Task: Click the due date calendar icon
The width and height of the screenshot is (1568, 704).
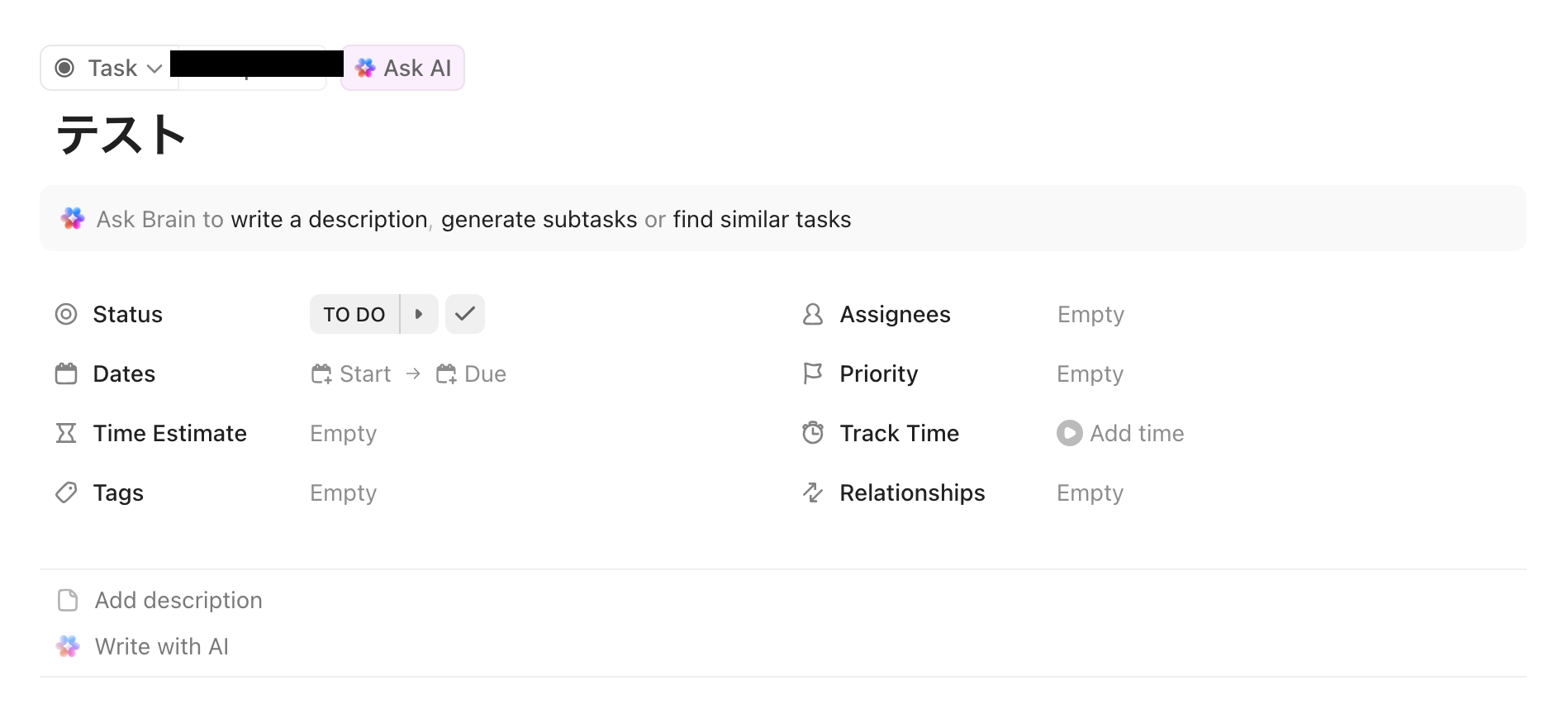Action: coord(446,374)
